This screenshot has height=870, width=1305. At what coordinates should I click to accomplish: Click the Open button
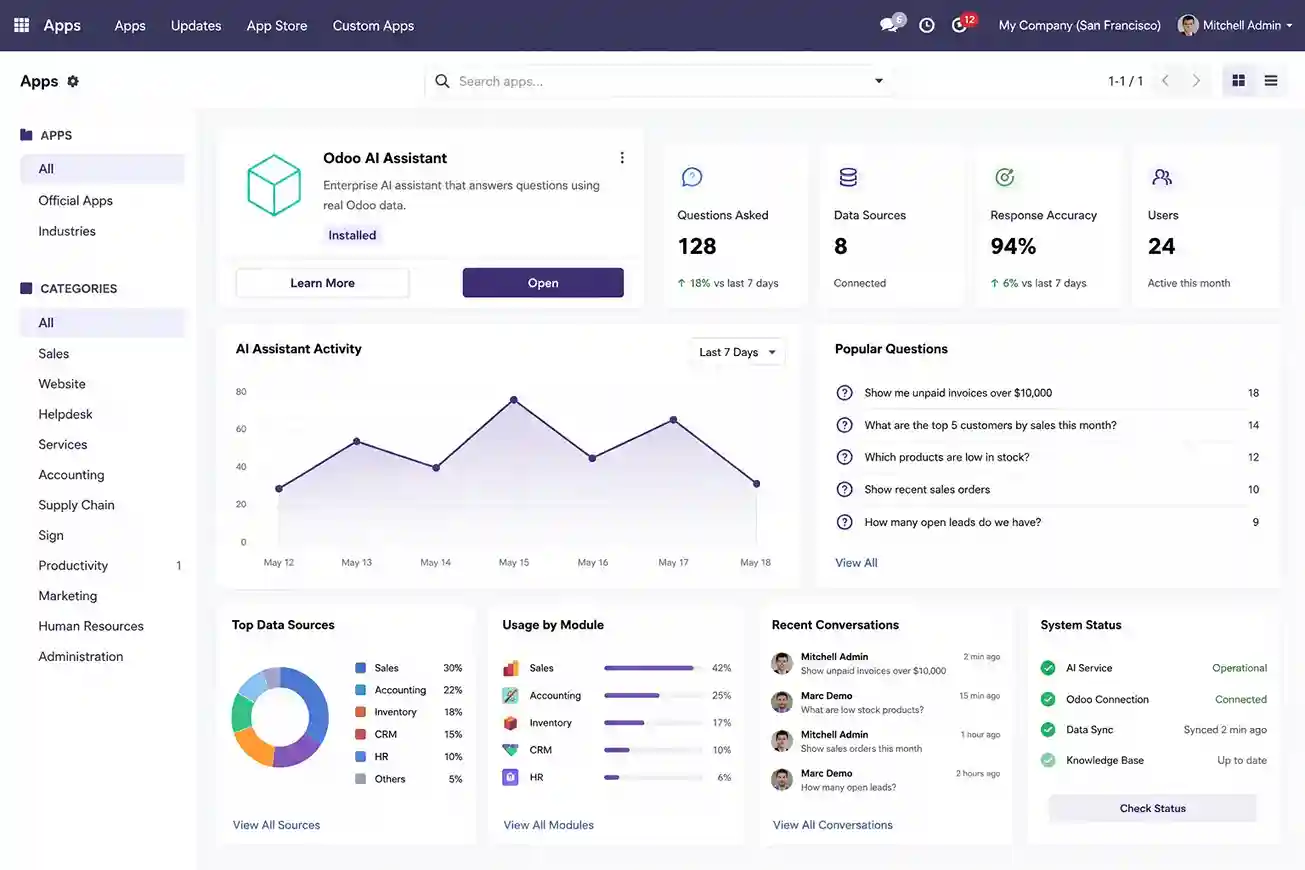click(x=543, y=283)
